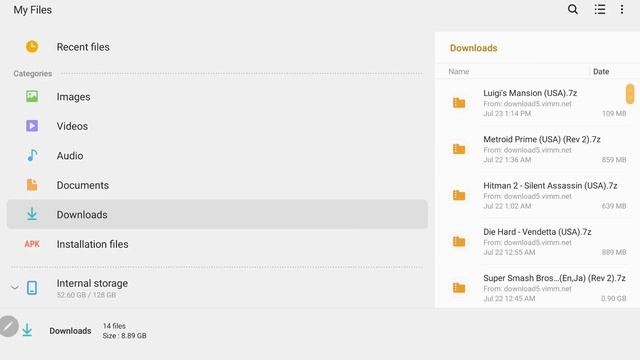Click the orange fast-scroll handle
This screenshot has width=640, height=360.
coord(630,94)
